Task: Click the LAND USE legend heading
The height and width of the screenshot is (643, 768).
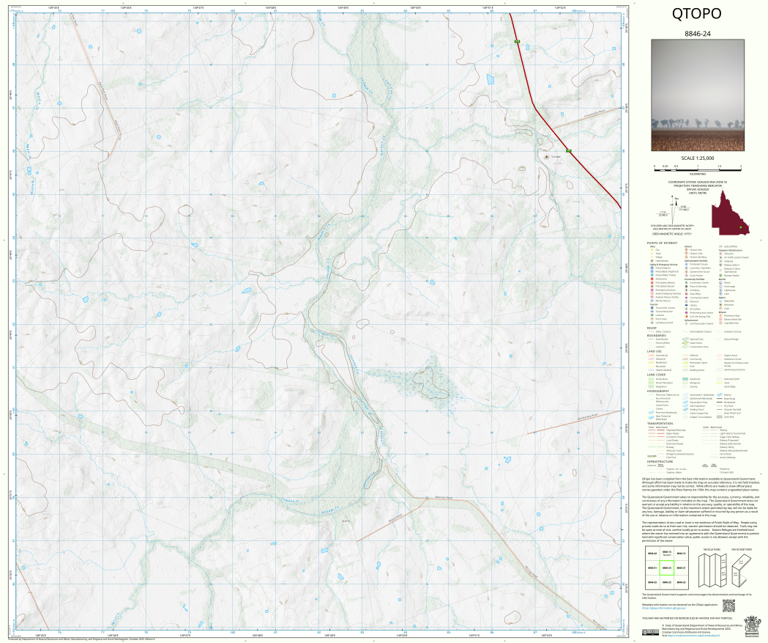Action: (655, 351)
